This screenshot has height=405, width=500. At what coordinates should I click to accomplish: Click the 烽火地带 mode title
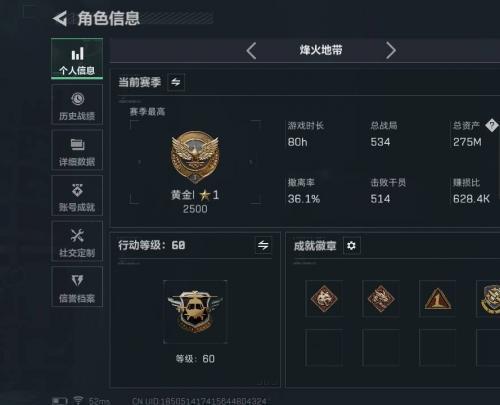(321, 50)
